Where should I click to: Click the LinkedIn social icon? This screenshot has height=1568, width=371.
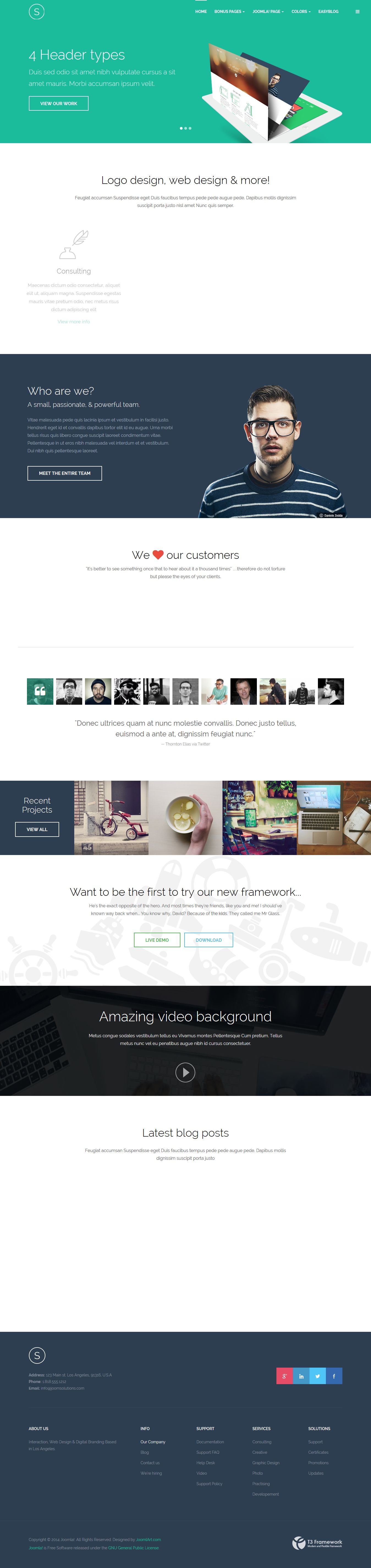coord(300,1376)
